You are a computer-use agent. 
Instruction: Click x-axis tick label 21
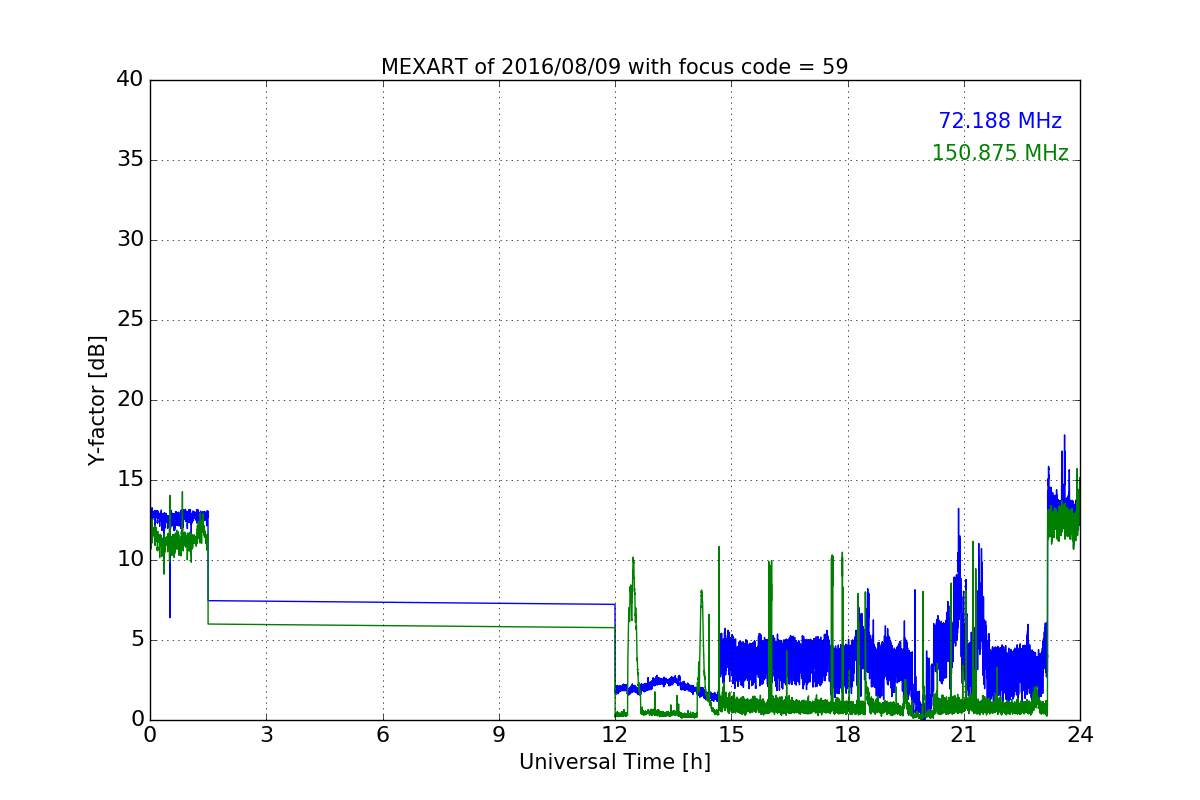coord(964,735)
